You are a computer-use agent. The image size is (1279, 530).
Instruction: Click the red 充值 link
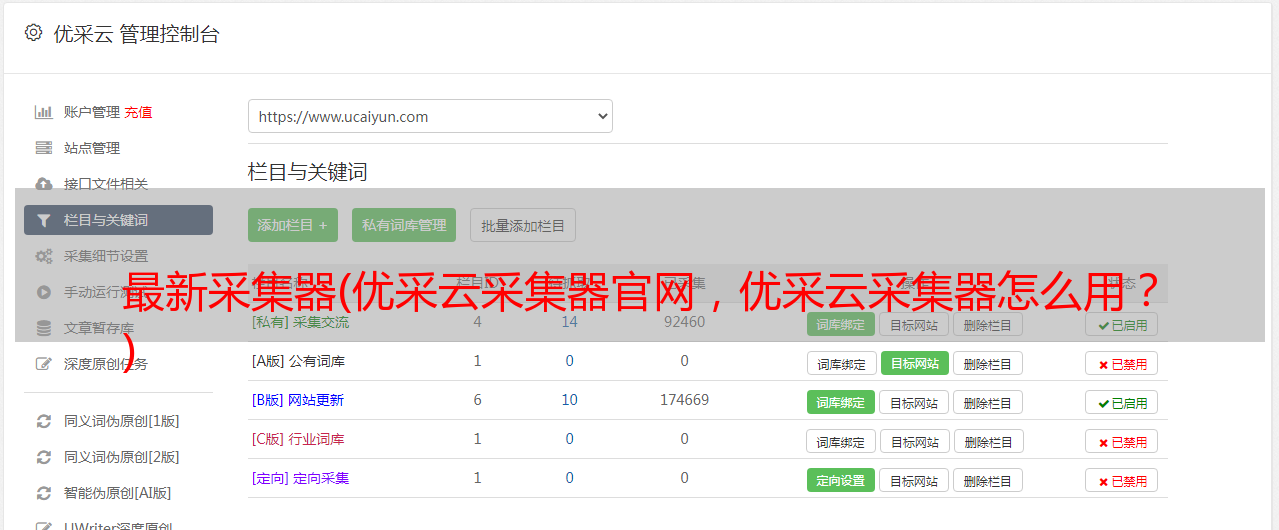[x=138, y=112]
